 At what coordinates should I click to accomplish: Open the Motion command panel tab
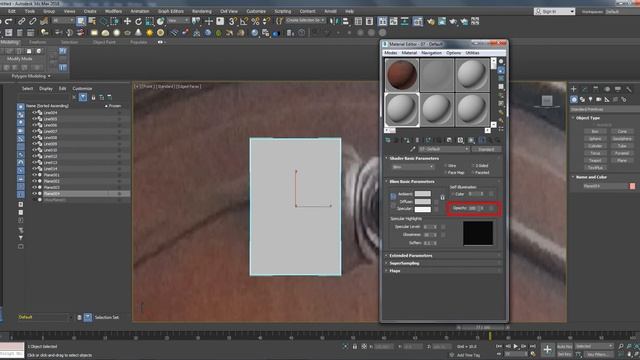(x=607, y=89)
